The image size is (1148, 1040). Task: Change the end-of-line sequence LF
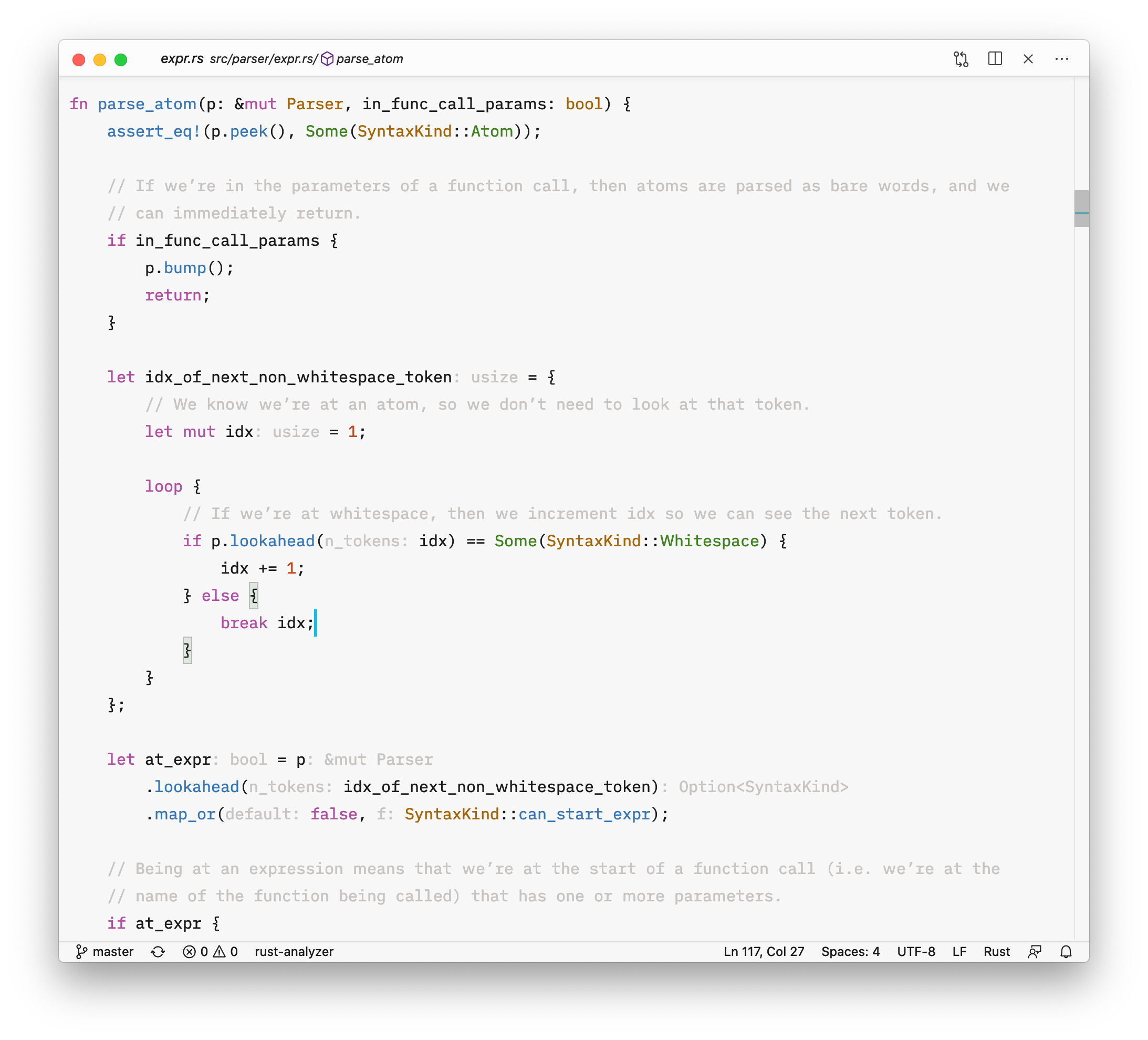959,952
